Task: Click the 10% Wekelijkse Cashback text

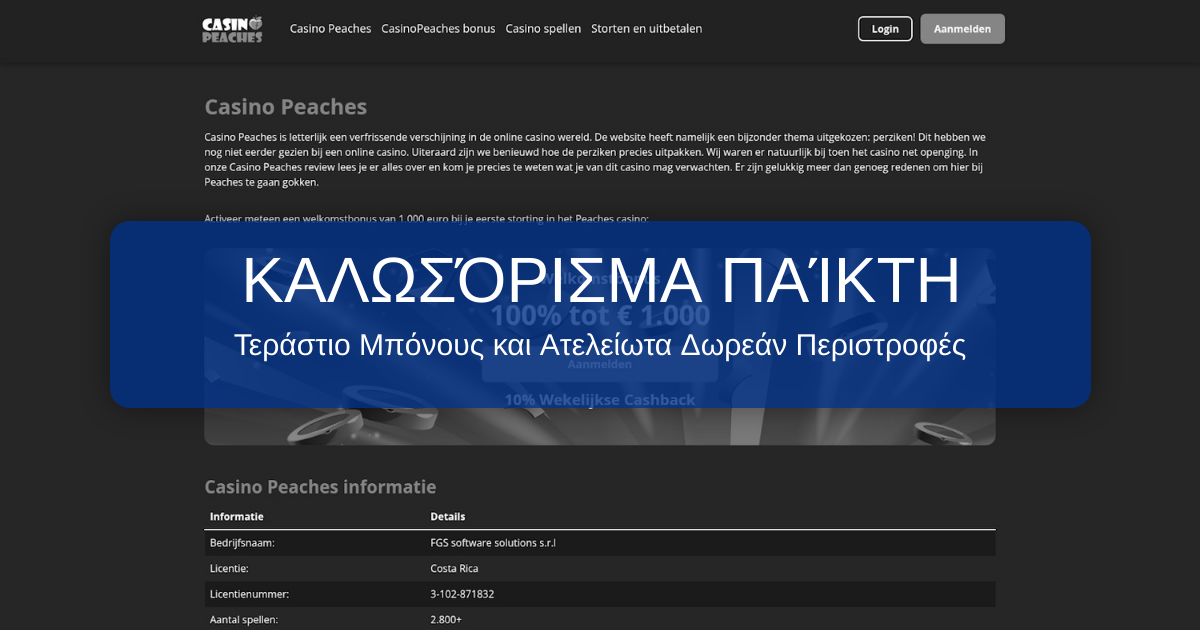Action: [600, 400]
